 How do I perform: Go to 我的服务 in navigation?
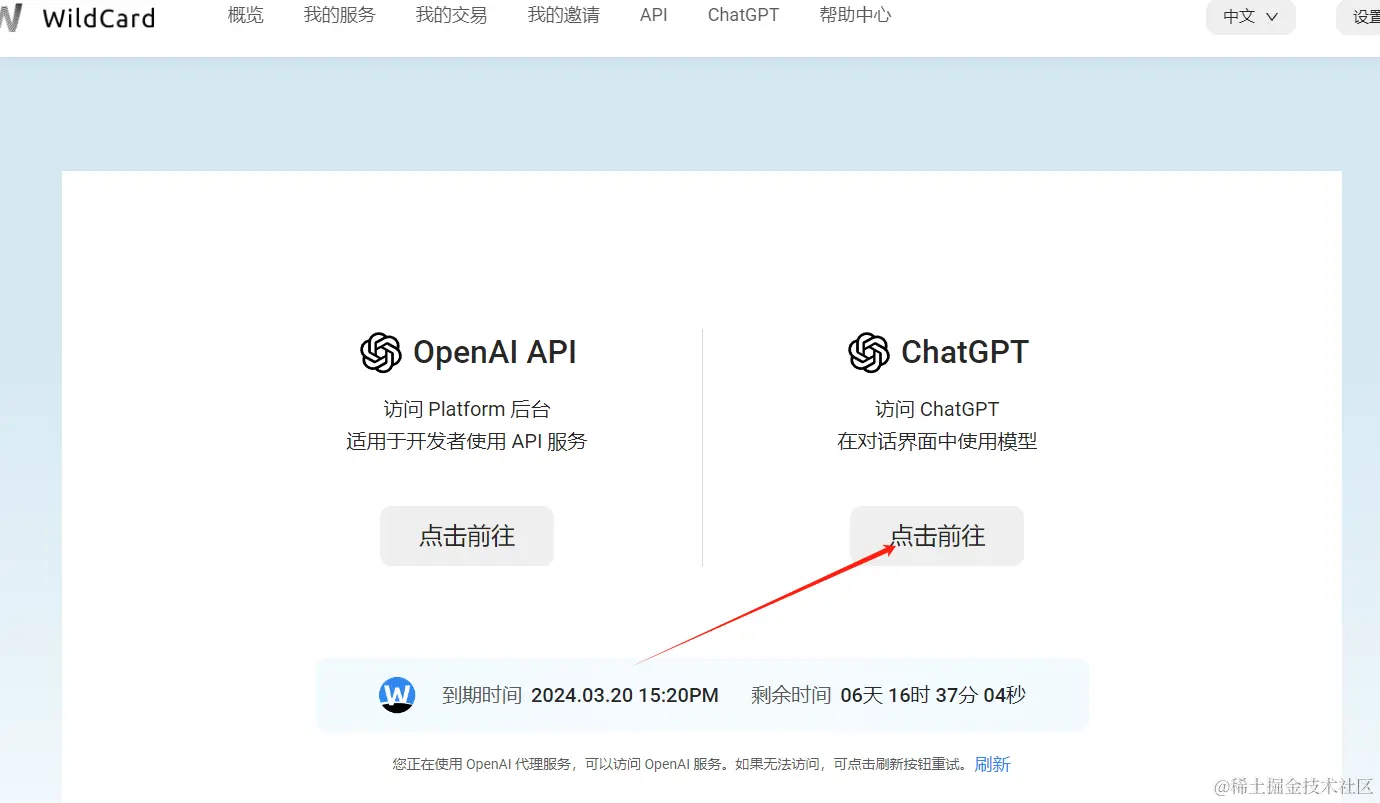340,16
